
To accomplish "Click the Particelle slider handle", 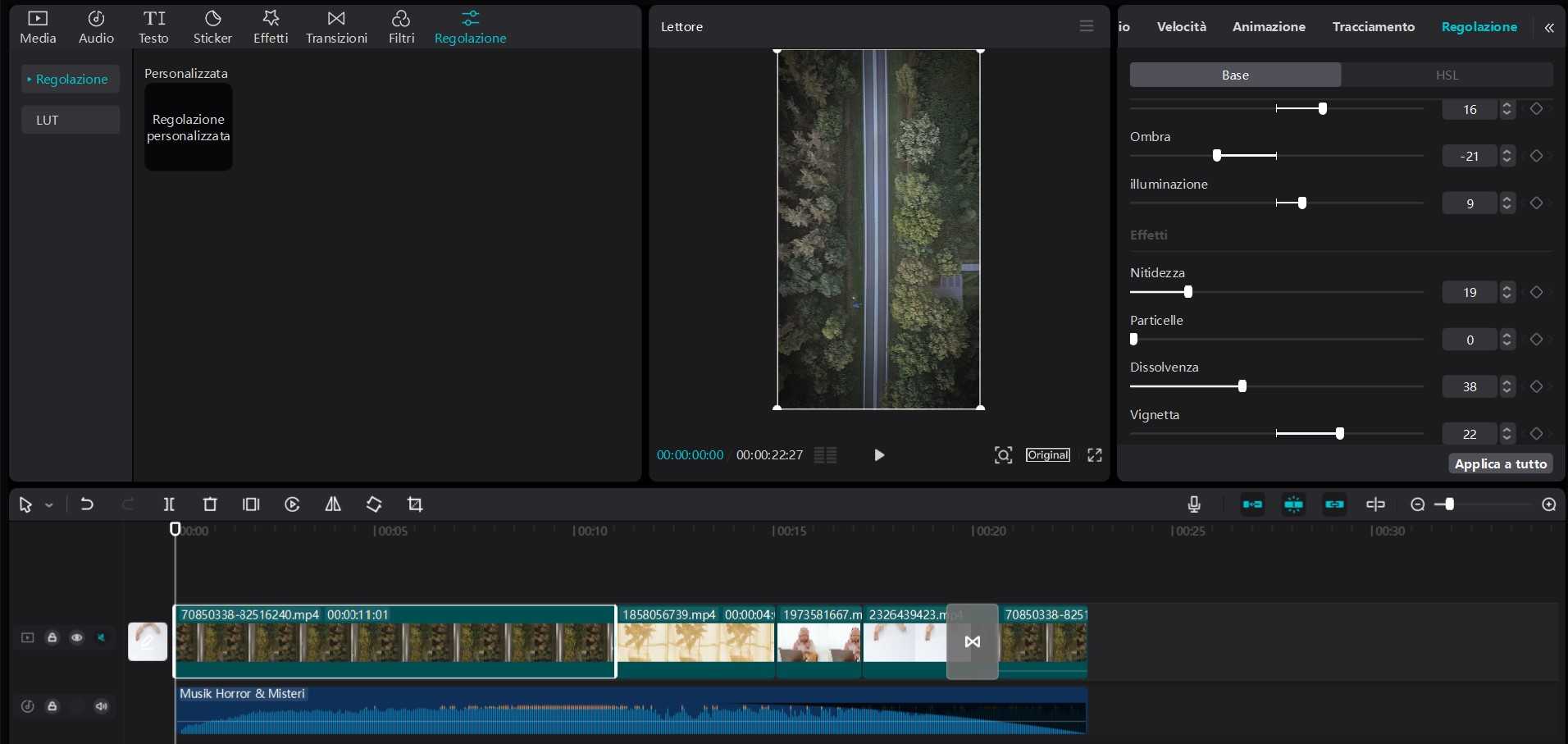I will 1134,339.
